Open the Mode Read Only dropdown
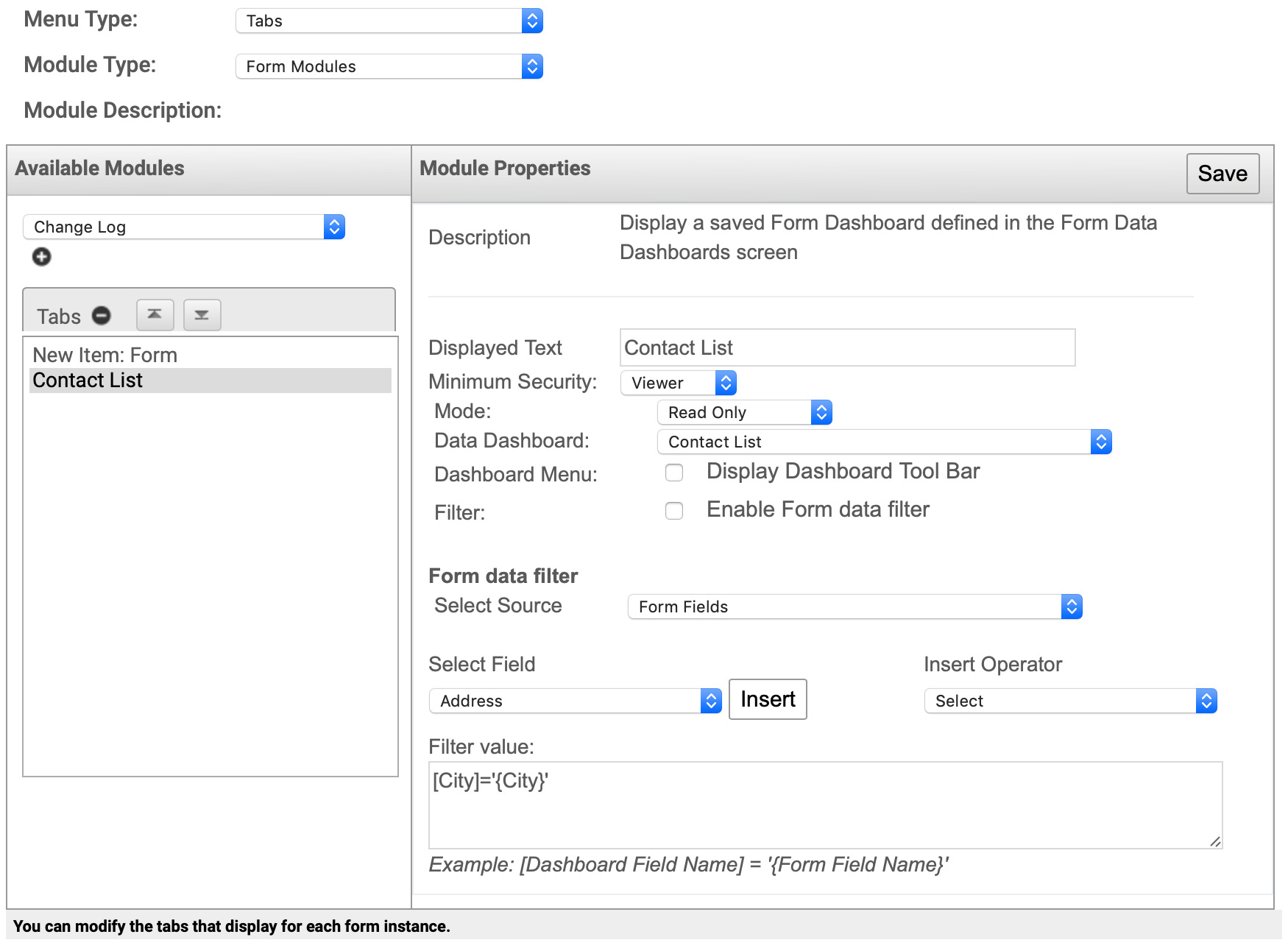 pyautogui.click(x=745, y=412)
